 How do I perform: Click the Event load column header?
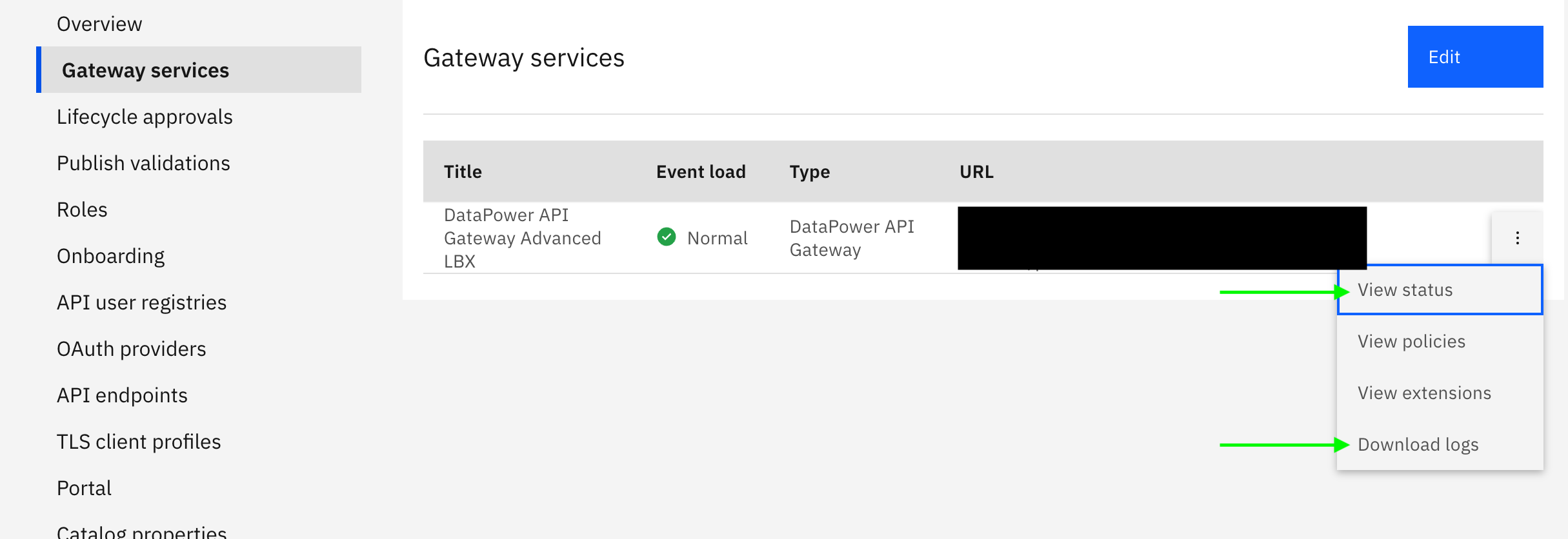(x=701, y=171)
